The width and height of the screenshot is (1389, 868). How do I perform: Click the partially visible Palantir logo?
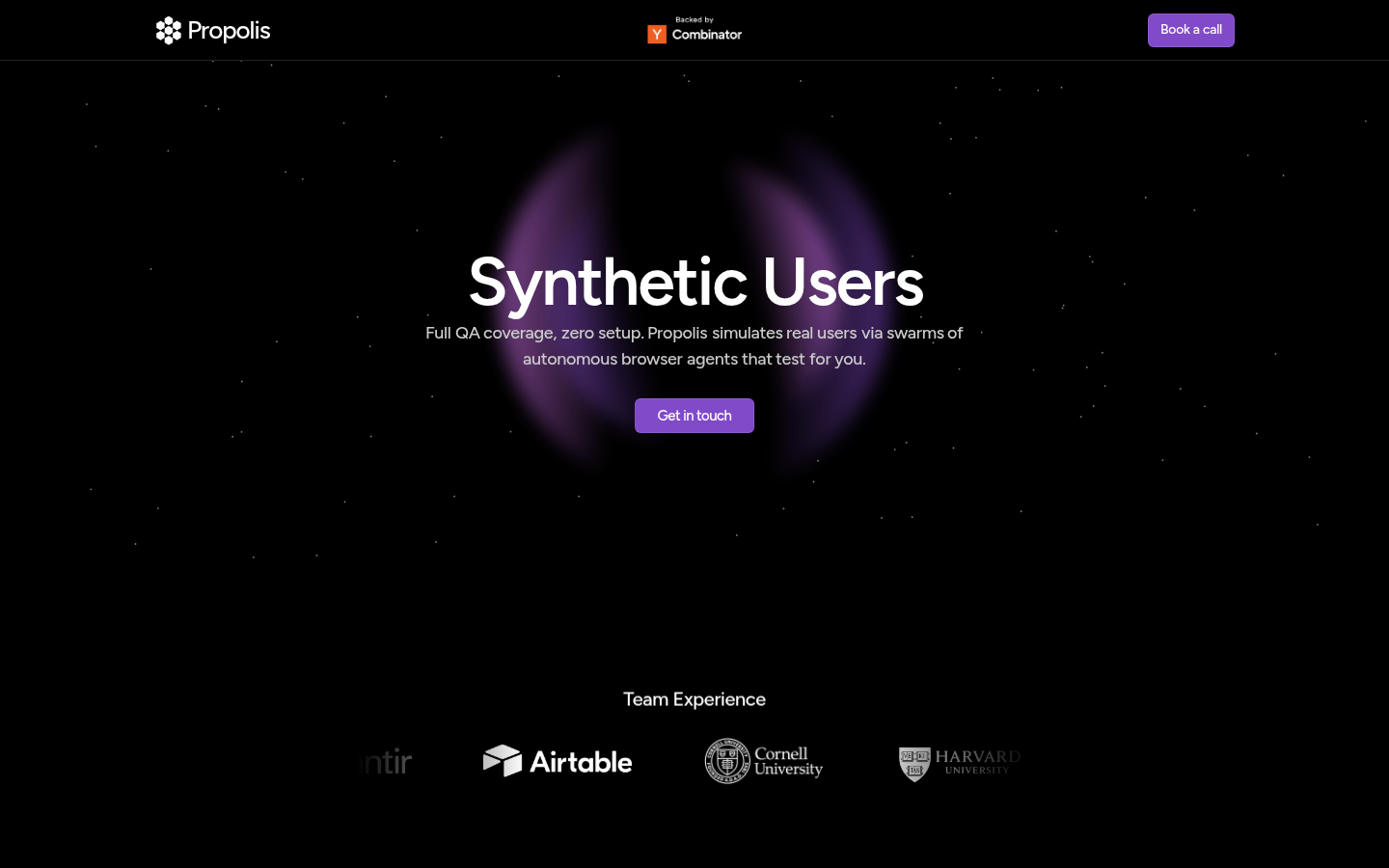(386, 762)
